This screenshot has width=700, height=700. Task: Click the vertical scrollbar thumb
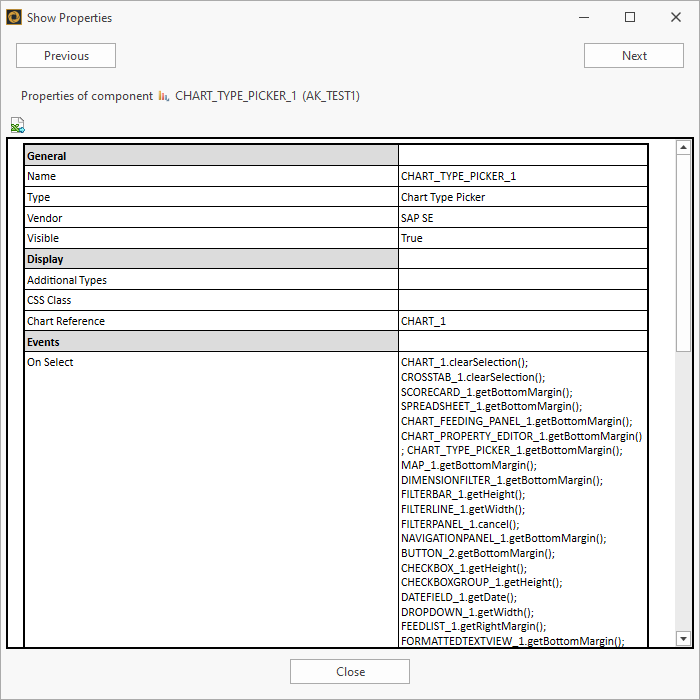(684, 250)
